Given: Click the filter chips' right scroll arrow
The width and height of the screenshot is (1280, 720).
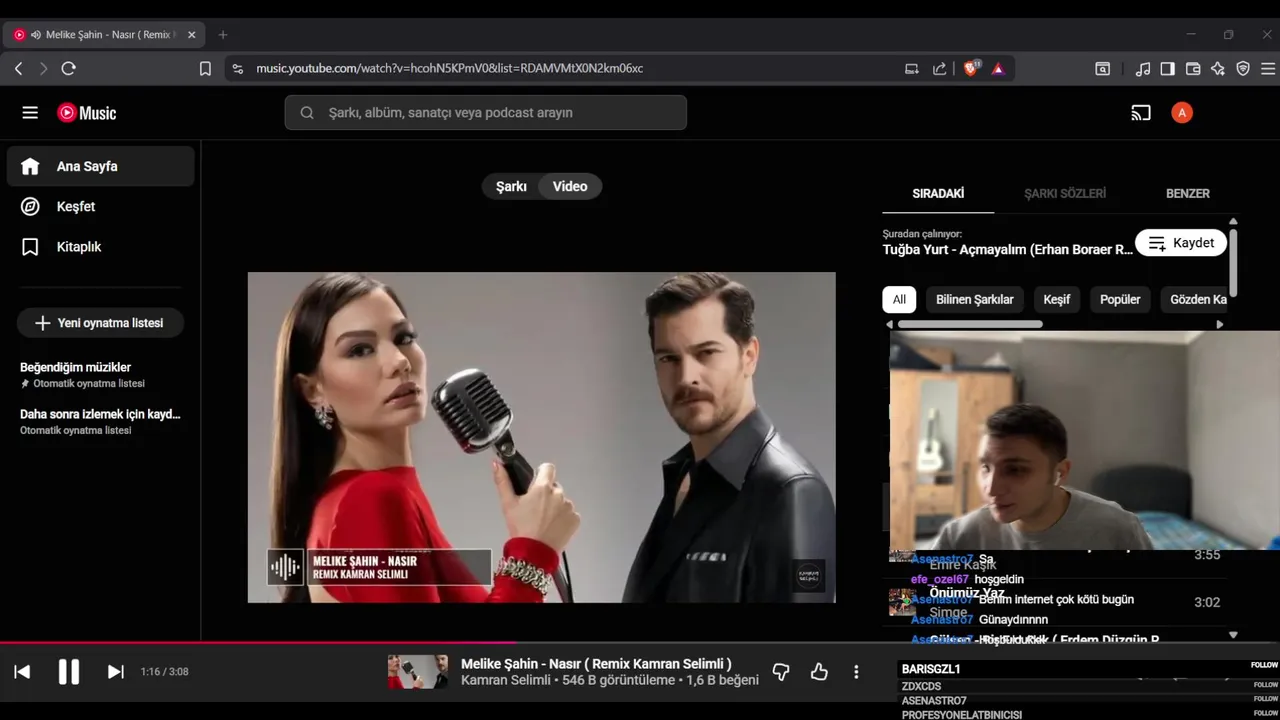Looking at the screenshot, I should click(1219, 324).
